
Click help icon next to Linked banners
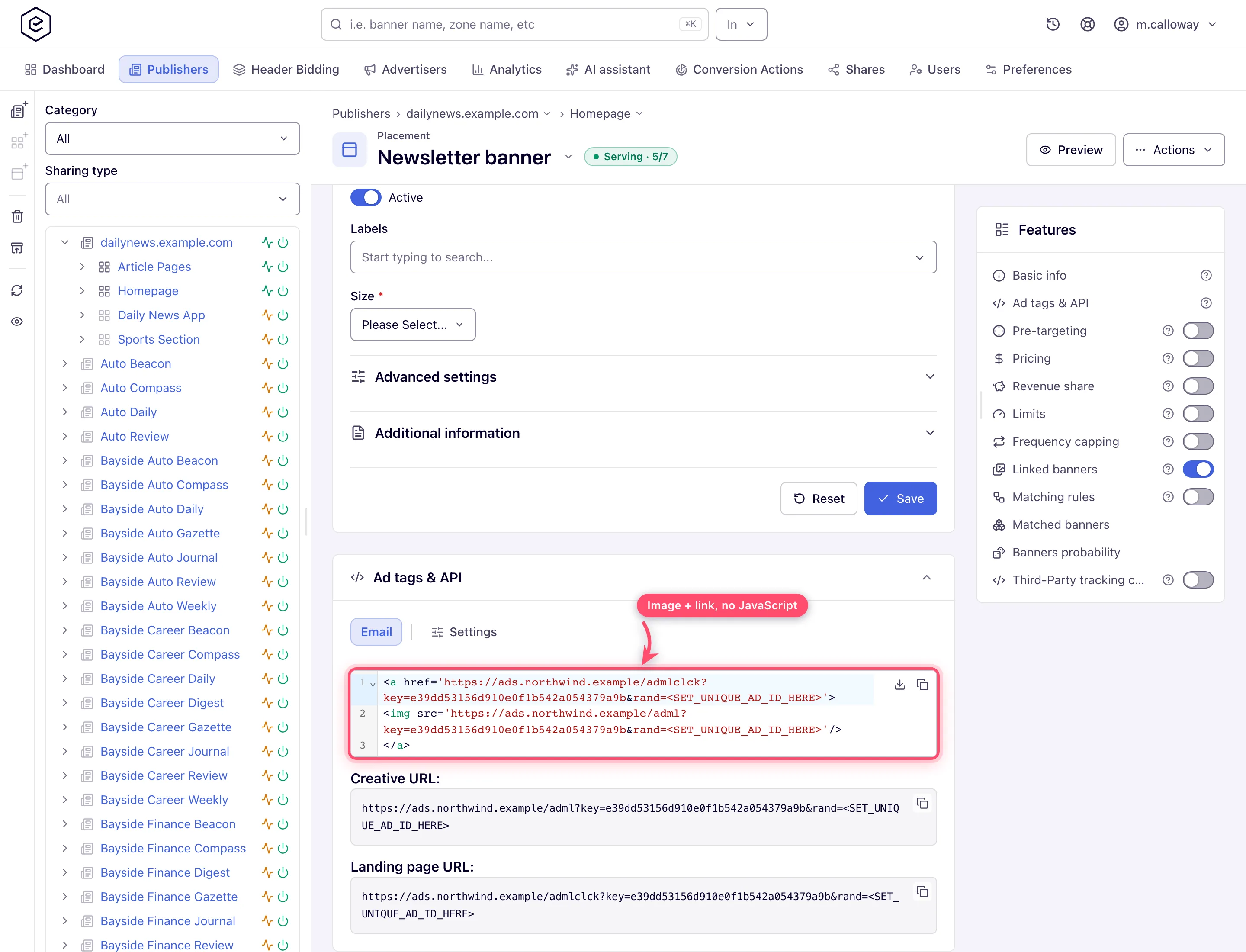tap(1167, 469)
